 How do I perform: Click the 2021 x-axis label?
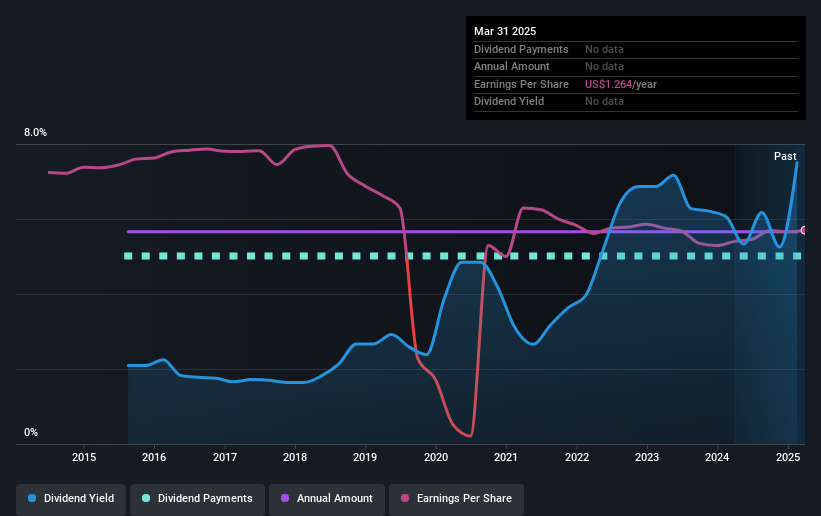[506, 457]
